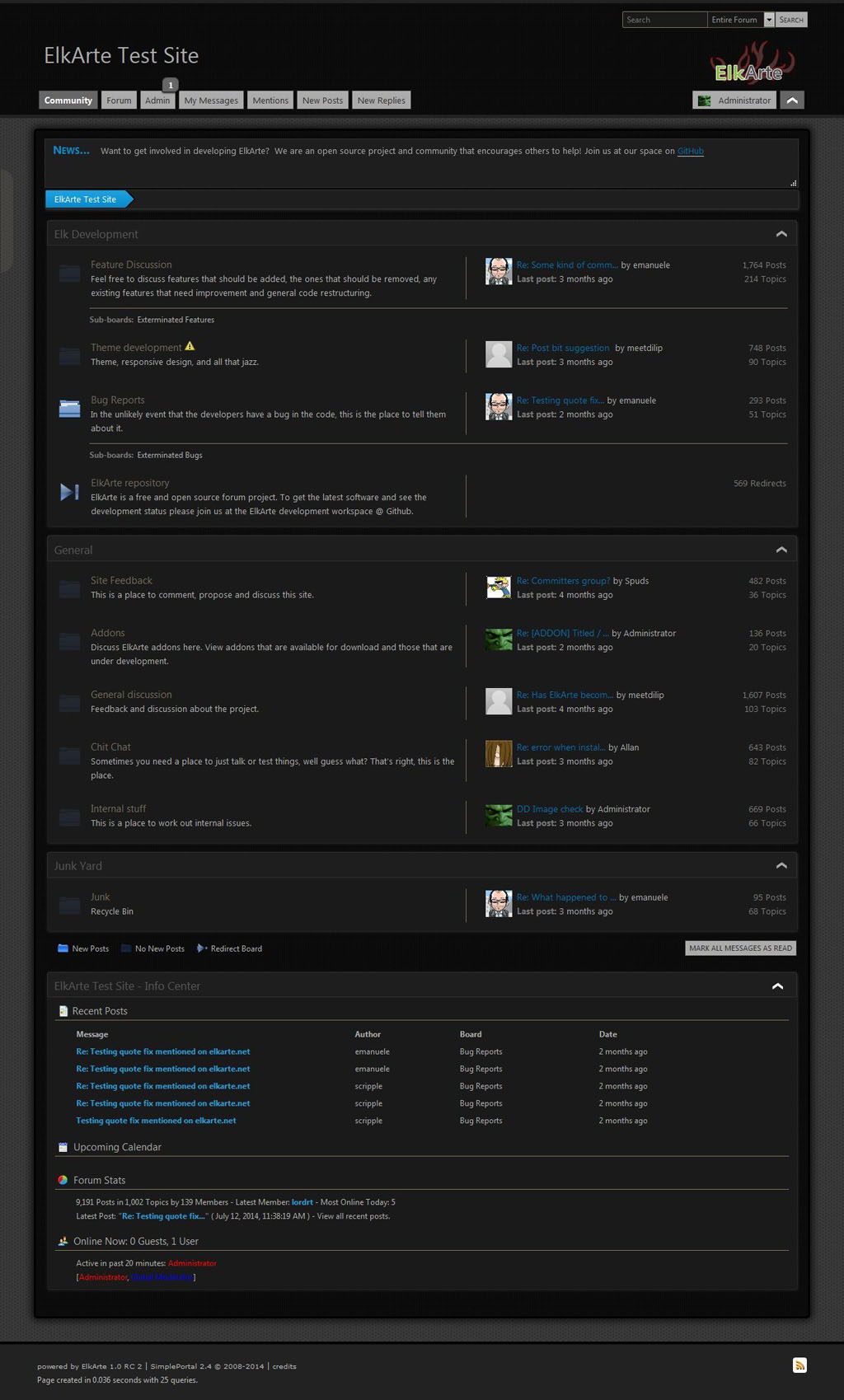The width and height of the screenshot is (844, 1400).
Task: Click Spuds' avatar in Site Feedback row
Action: (499, 587)
